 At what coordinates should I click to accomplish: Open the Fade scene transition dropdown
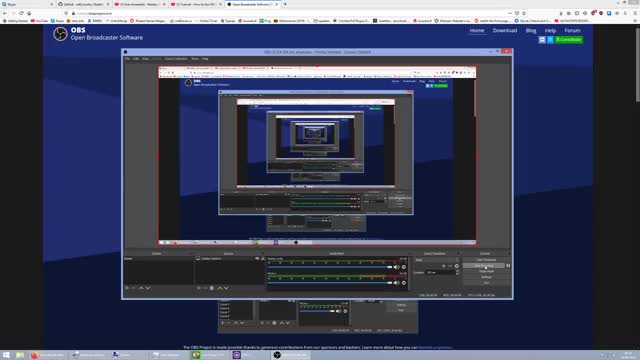(x=436, y=260)
